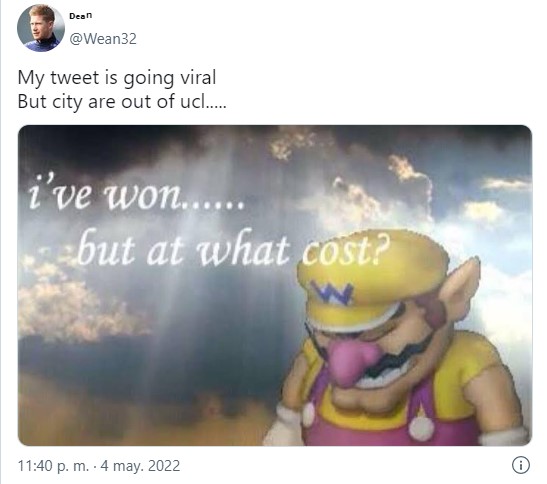Click the text 'My tweet is going viral'
This screenshot has height=484, width=547.
[117, 77]
